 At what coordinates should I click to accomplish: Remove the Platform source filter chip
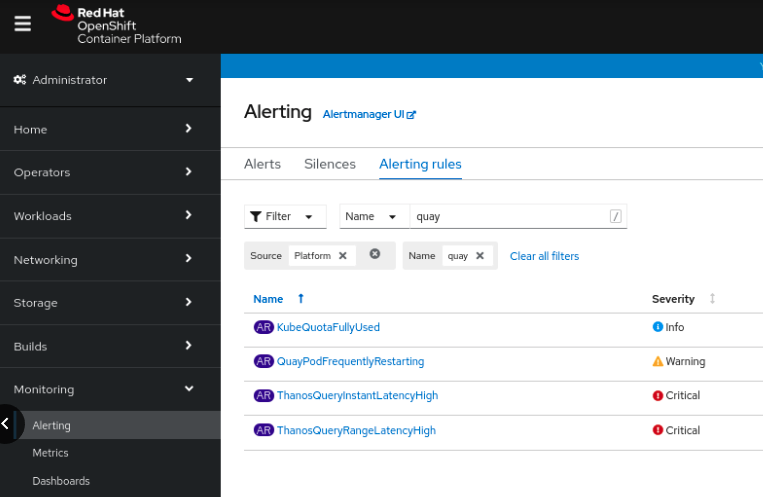point(343,256)
